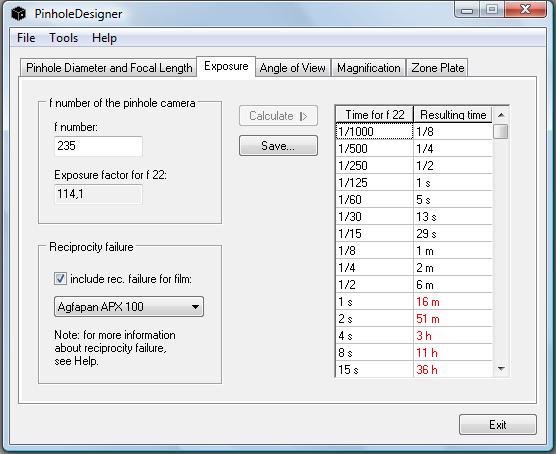Toggle include rec. failure for film checkbox
This screenshot has width=556, height=454.
coord(60,278)
